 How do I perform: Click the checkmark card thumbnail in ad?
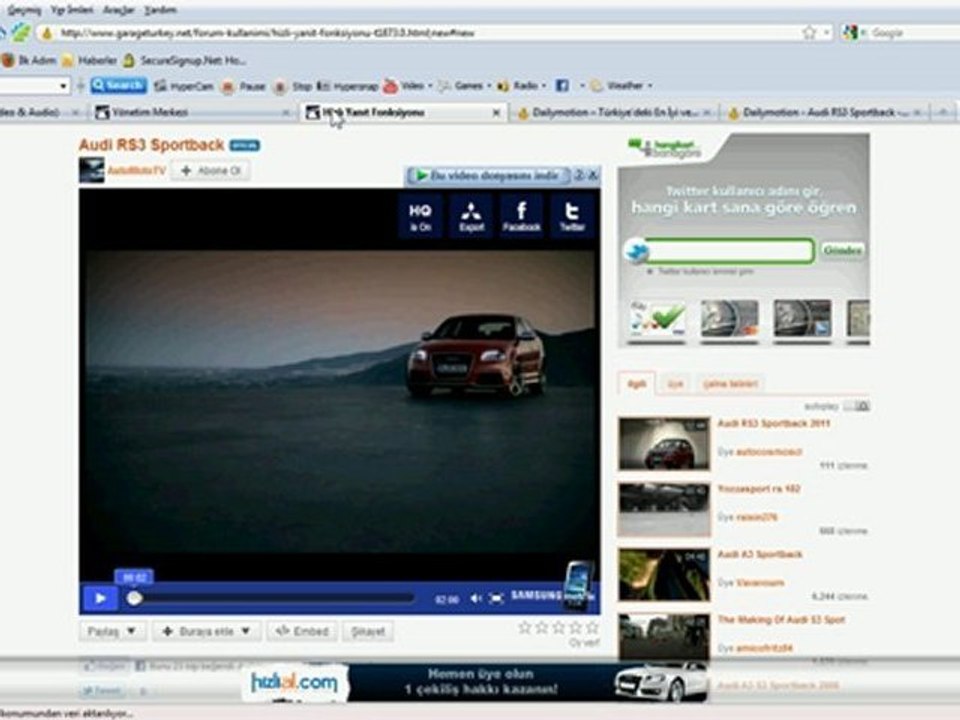click(657, 319)
